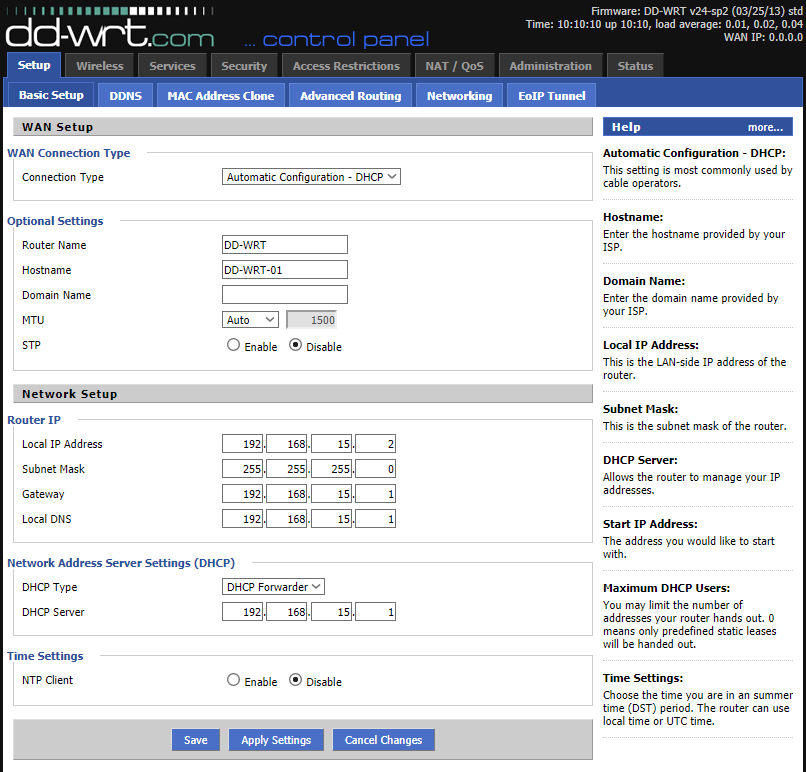Click the Firmware version text
Viewport: 806px width, 772px height.
pos(697,11)
